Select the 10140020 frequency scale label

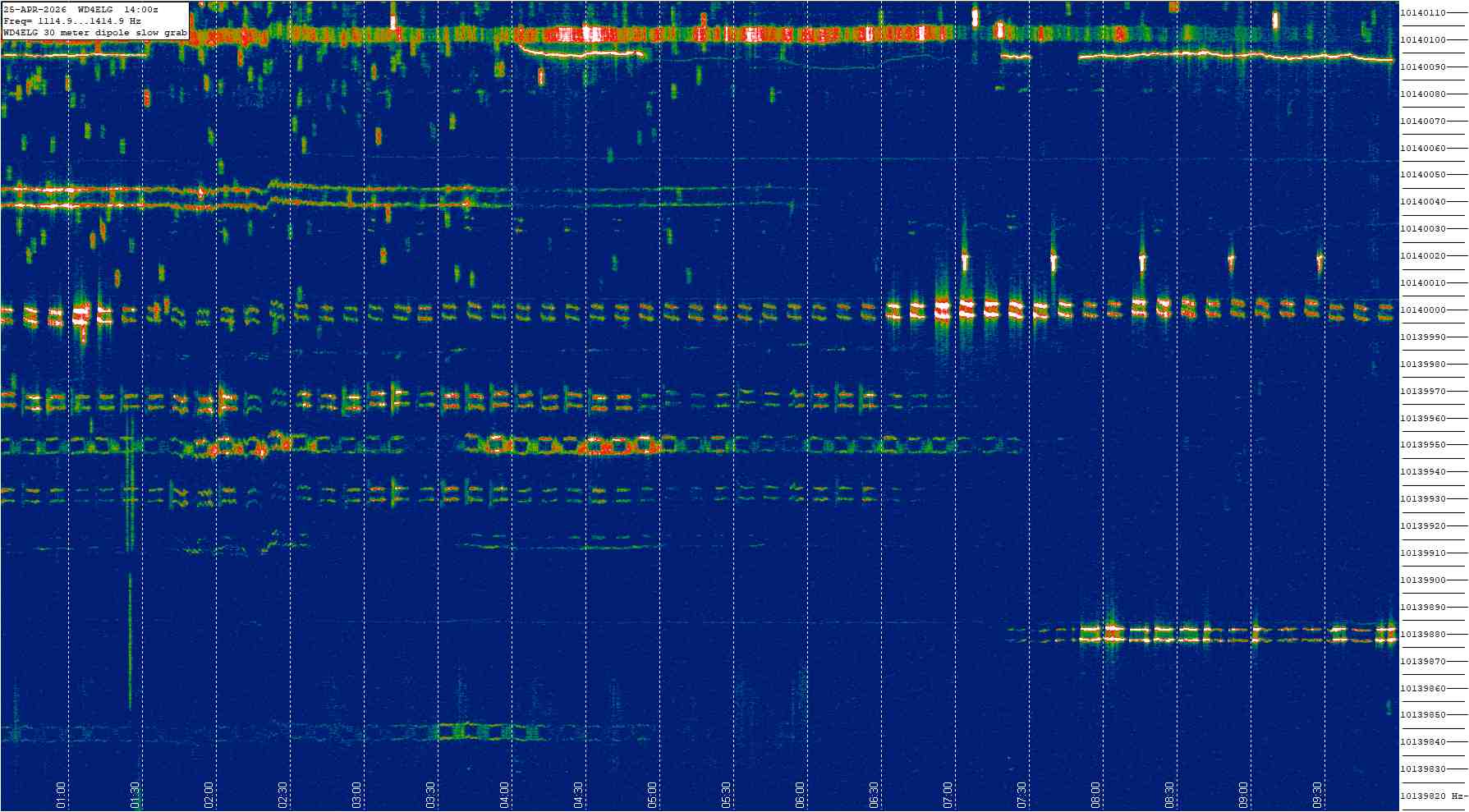point(1423,256)
